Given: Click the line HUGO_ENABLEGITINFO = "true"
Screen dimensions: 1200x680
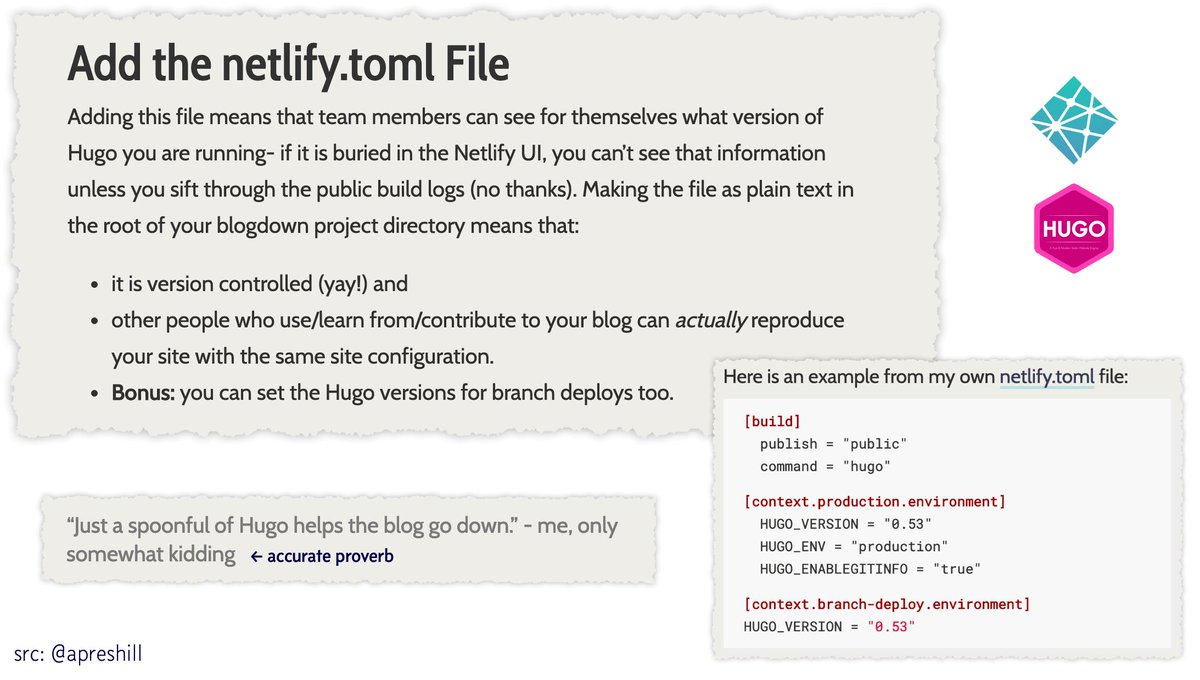Looking at the screenshot, I should (x=871, y=569).
